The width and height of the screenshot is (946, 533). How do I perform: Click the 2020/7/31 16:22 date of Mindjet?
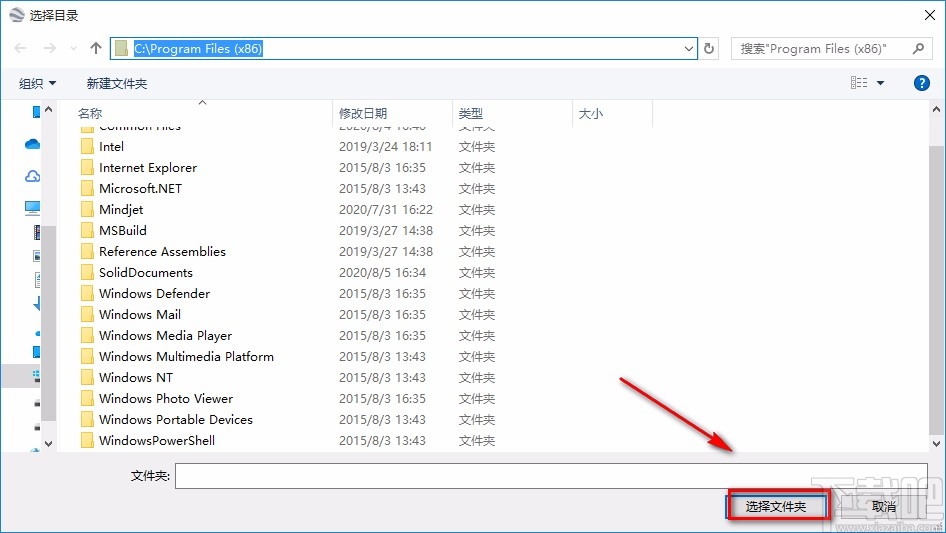tap(386, 209)
